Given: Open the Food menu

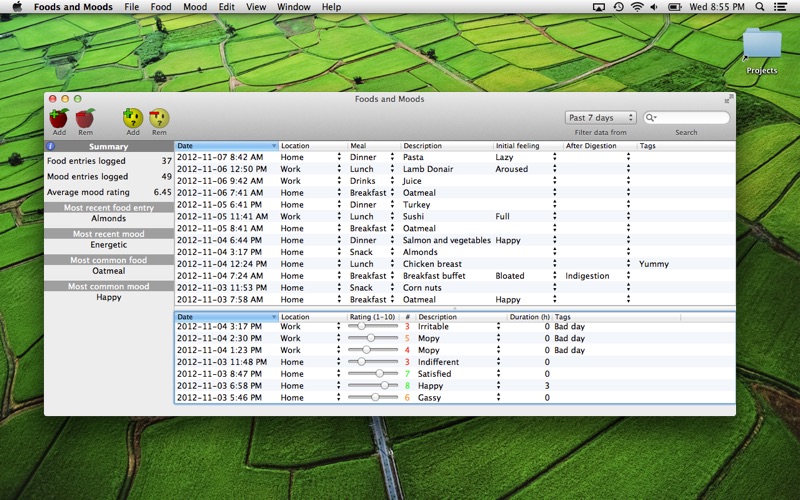Looking at the screenshot, I should pos(160,7).
